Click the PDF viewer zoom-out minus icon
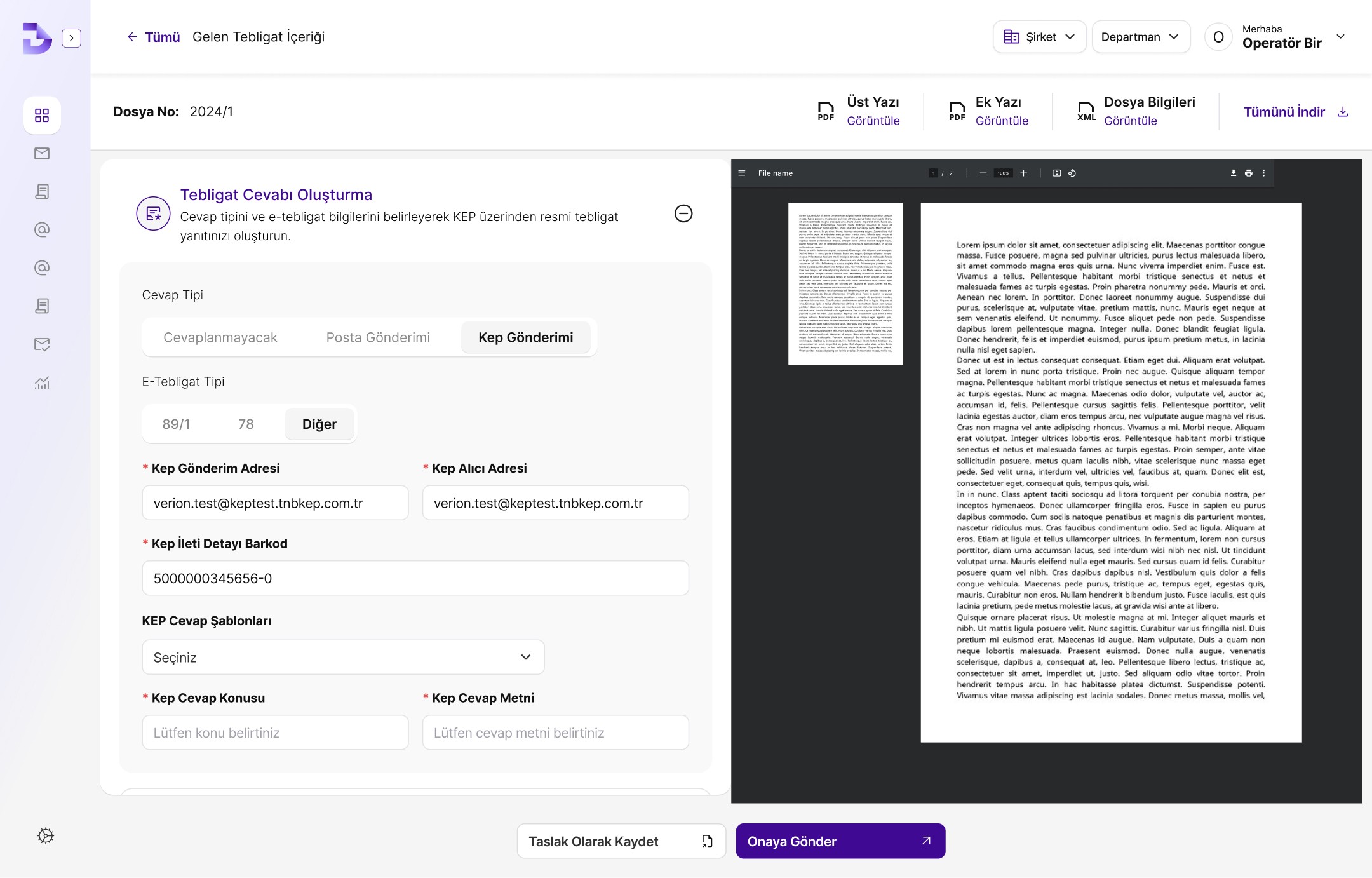 coord(983,173)
